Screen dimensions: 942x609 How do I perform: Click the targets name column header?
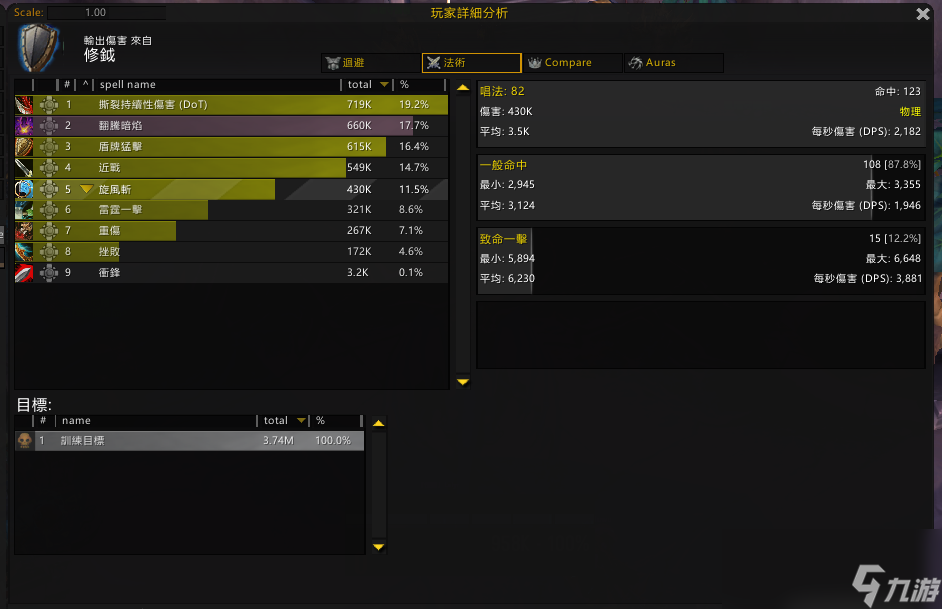tap(76, 420)
